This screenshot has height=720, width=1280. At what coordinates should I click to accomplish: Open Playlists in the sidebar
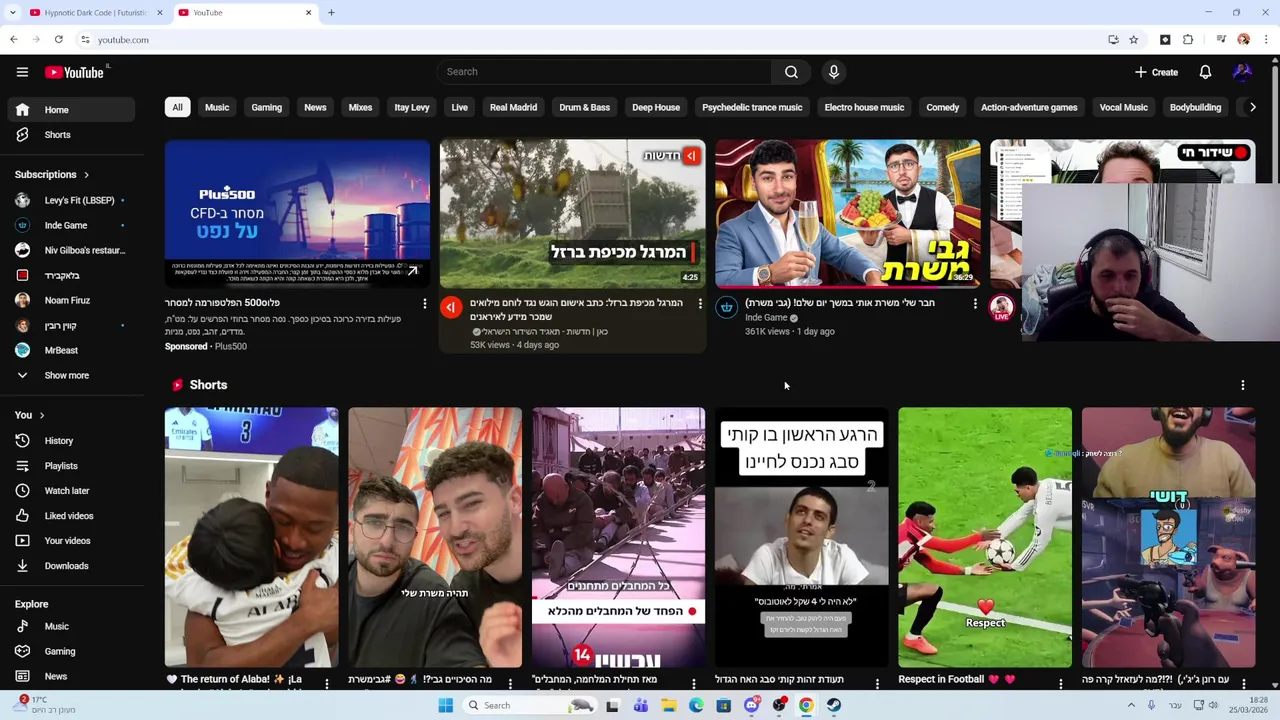tap(70, 466)
